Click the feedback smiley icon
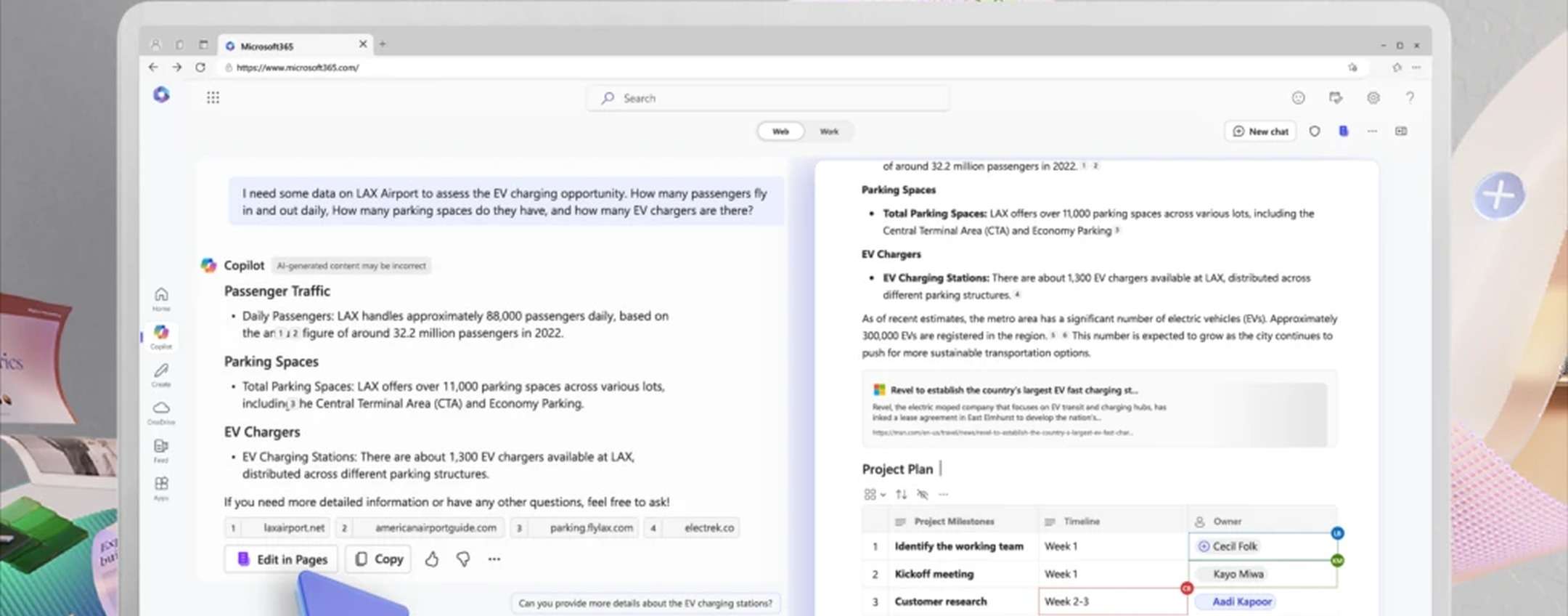 [x=1298, y=97]
